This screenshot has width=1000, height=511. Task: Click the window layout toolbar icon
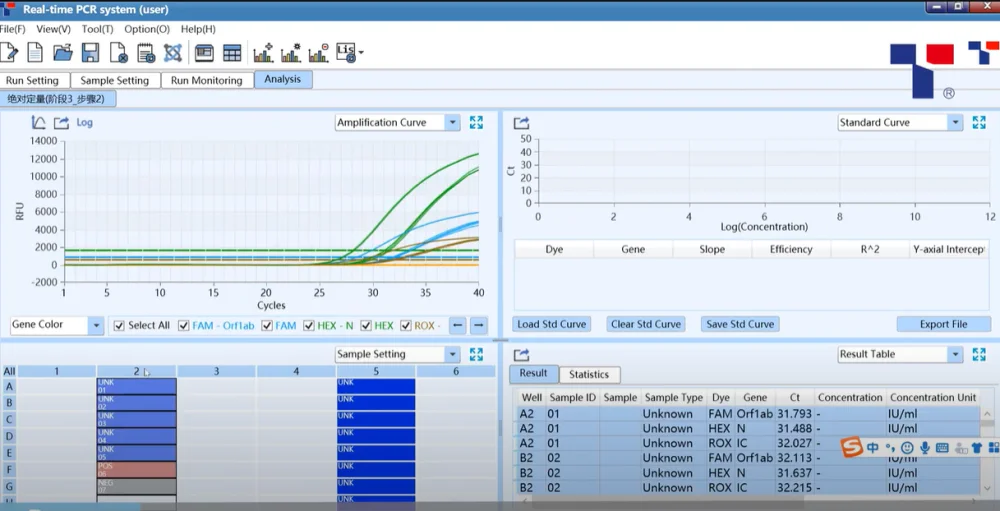click(204, 53)
